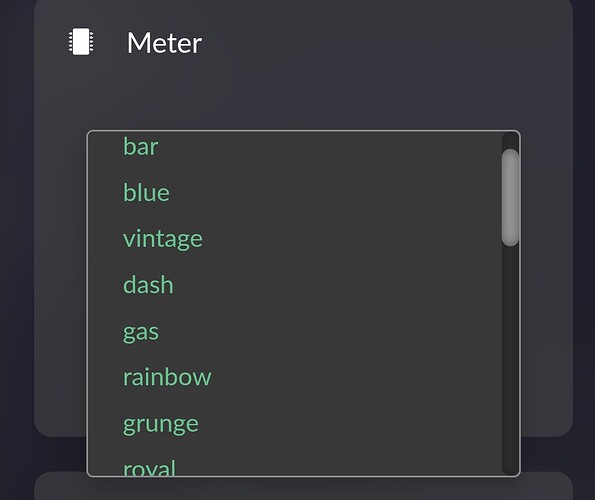Image resolution: width=595 pixels, height=500 pixels.
Task: Click the dropdown list scrollbar thumb
Action: (x=510, y=197)
